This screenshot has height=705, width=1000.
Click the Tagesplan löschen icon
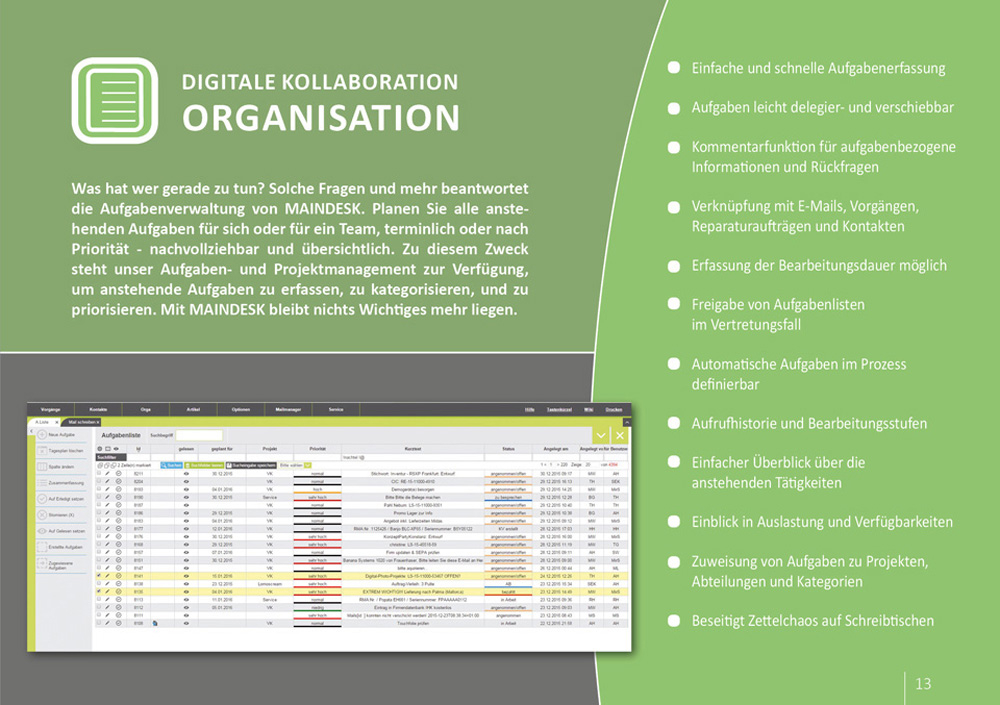42,450
